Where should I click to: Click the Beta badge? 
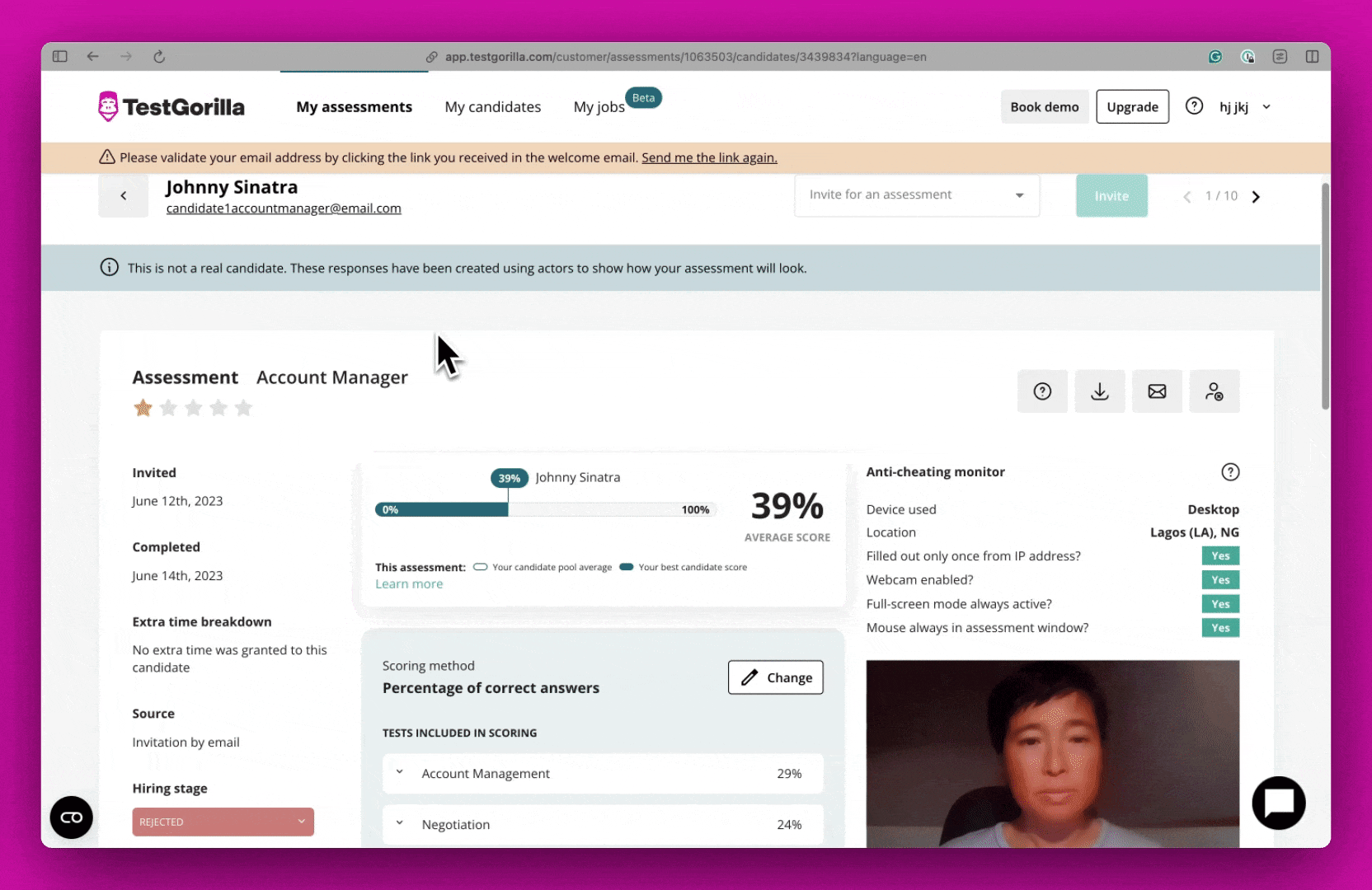644,98
